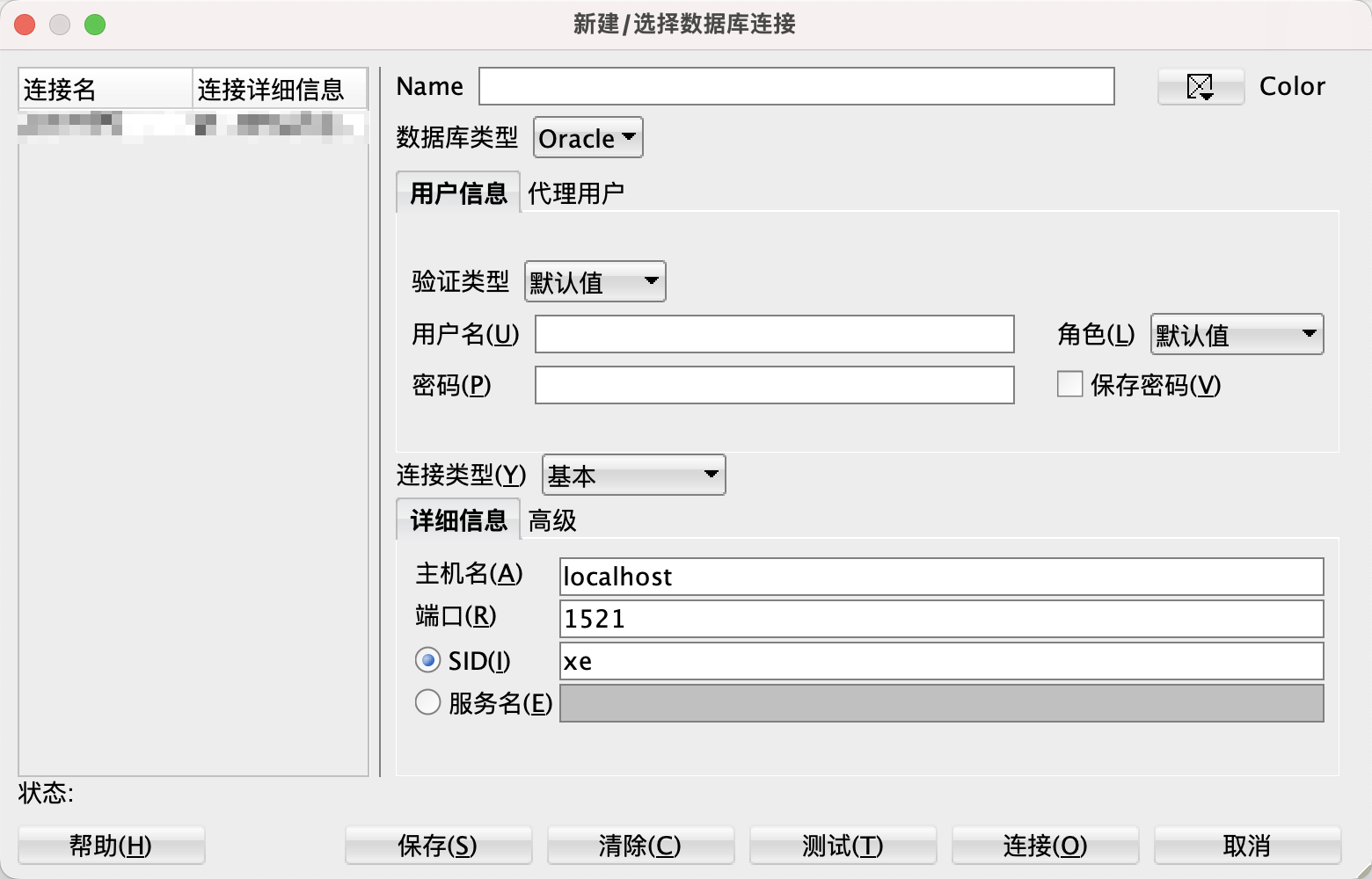Click the Color picker icon

click(1200, 86)
